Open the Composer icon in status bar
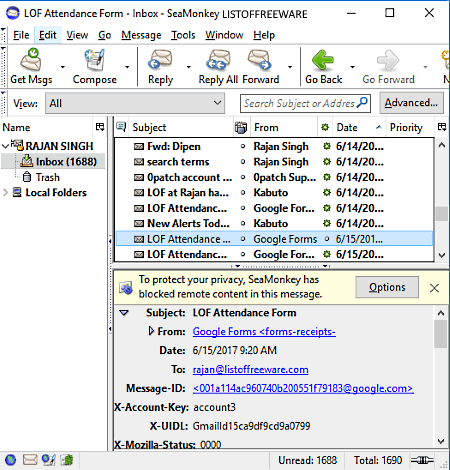This screenshot has width=450, height=470. [x=49, y=460]
